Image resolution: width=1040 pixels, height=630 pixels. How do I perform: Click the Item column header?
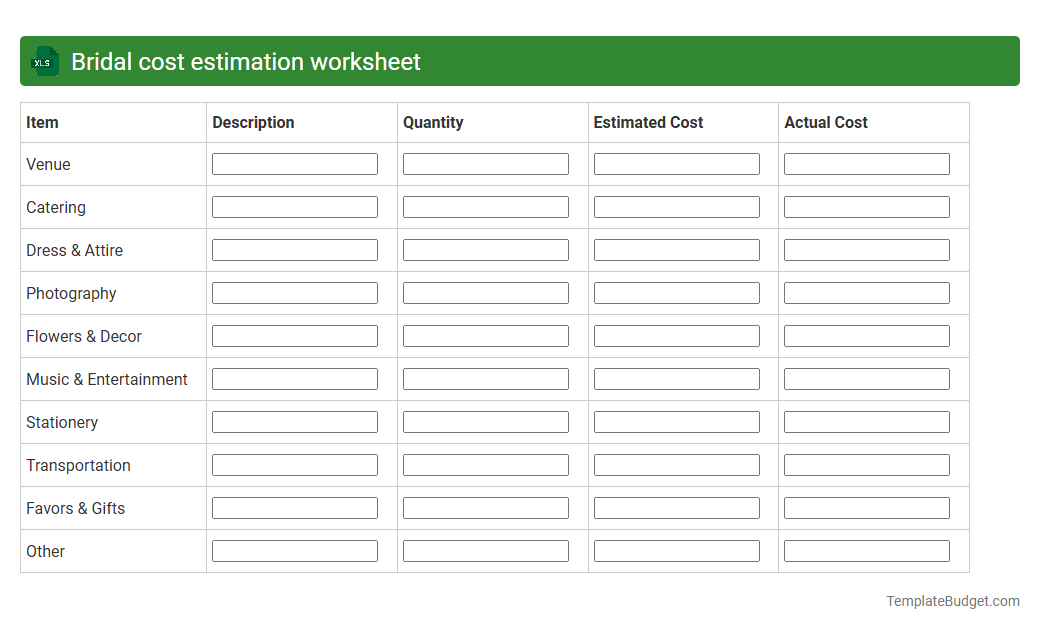point(40,122)
